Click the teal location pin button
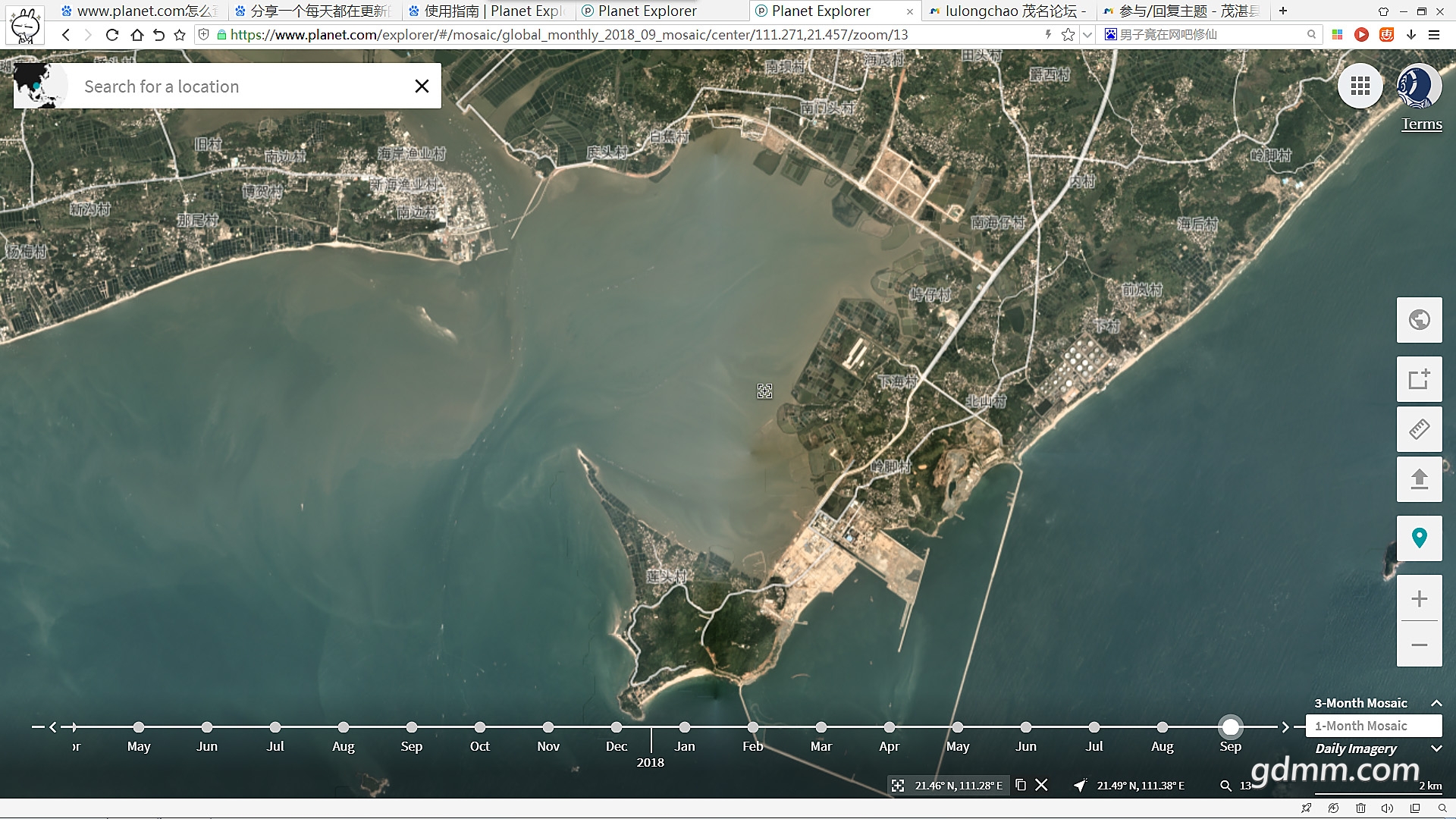Screen dimensions: 1456x819 click(x=1419, y=538)
